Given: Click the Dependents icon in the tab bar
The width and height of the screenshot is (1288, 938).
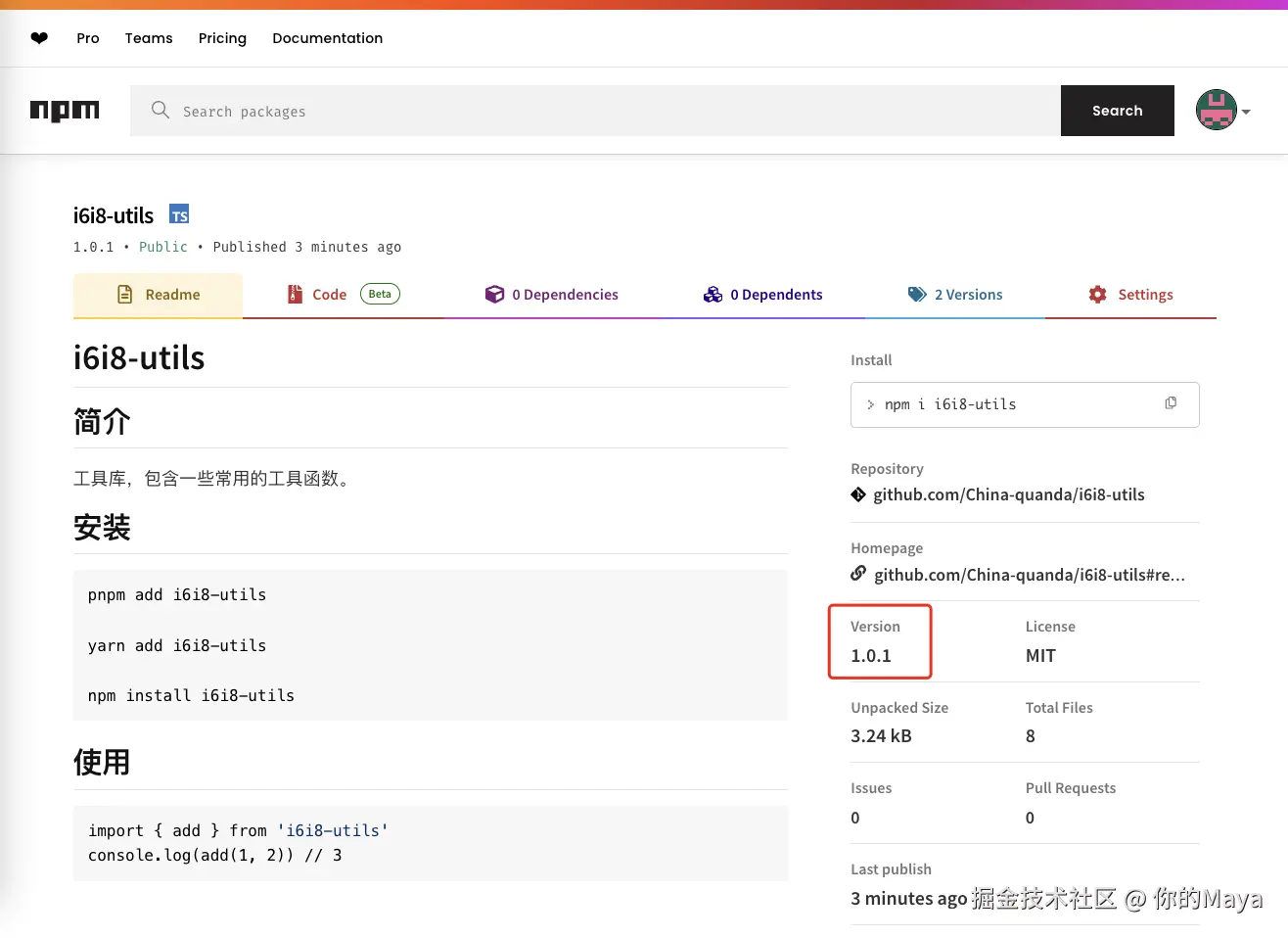Looking at the screenshot, I should (713, 294).
